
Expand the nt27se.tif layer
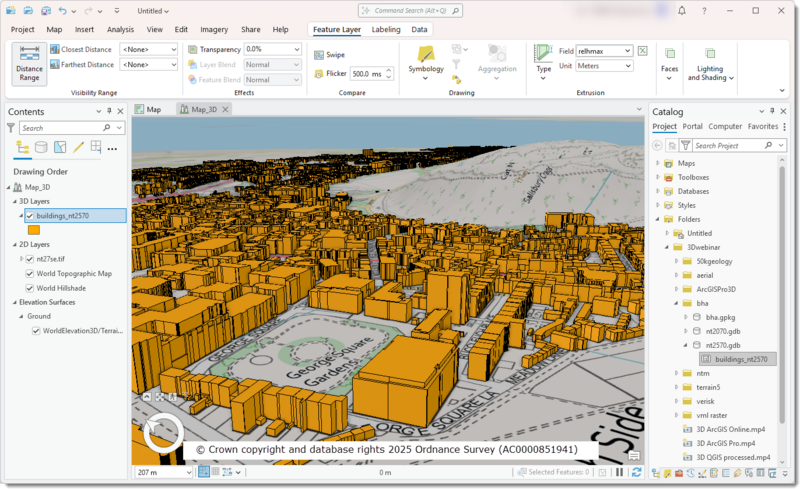click(21, 259)
